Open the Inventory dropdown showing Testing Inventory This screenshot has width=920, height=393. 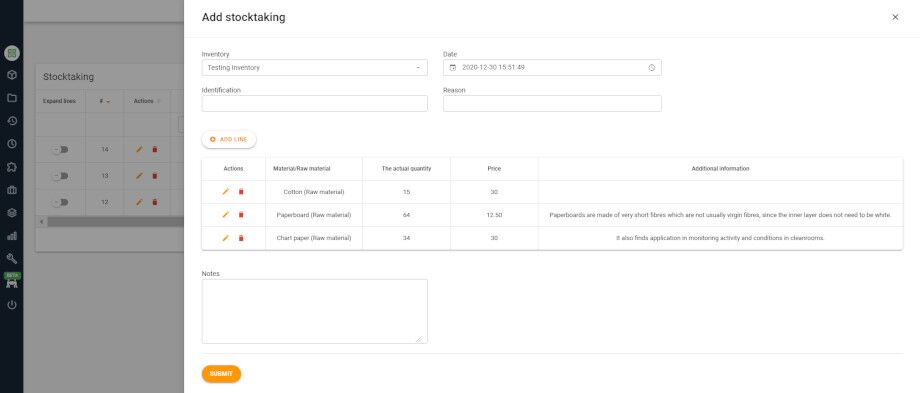[314, 67]
